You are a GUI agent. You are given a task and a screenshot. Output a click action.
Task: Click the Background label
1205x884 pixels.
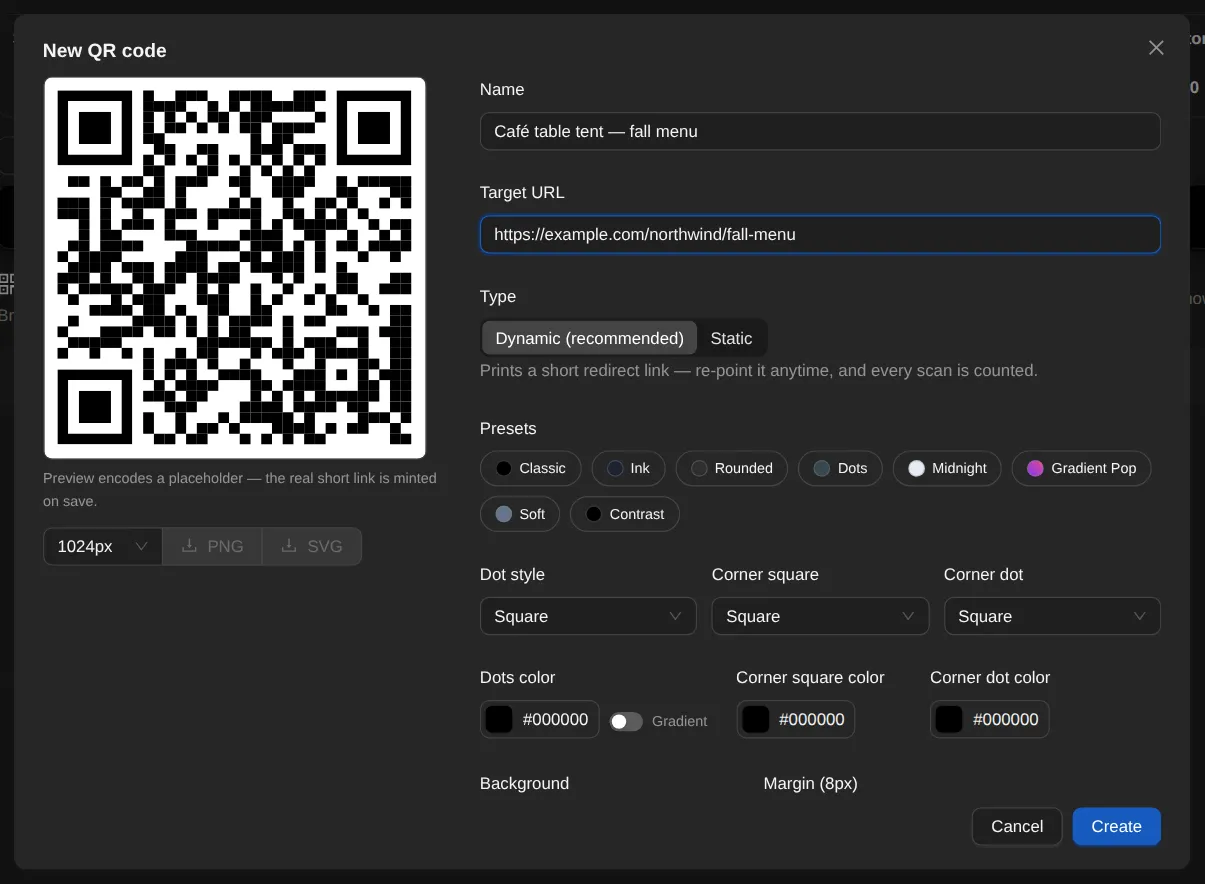coord(524,783)
